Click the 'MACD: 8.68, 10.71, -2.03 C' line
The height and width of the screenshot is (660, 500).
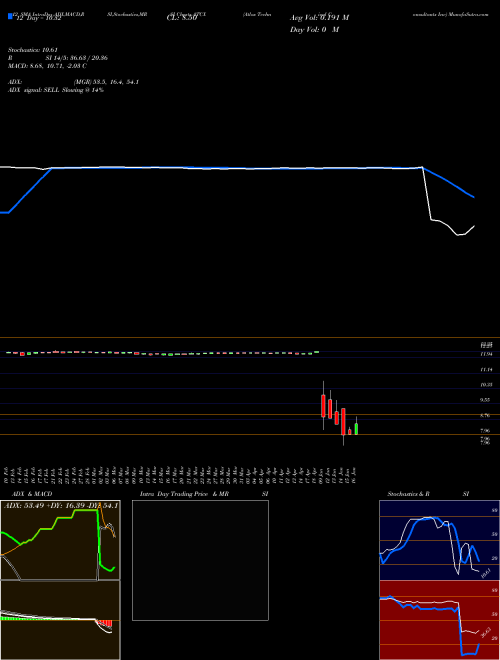(x=48, y=66)
